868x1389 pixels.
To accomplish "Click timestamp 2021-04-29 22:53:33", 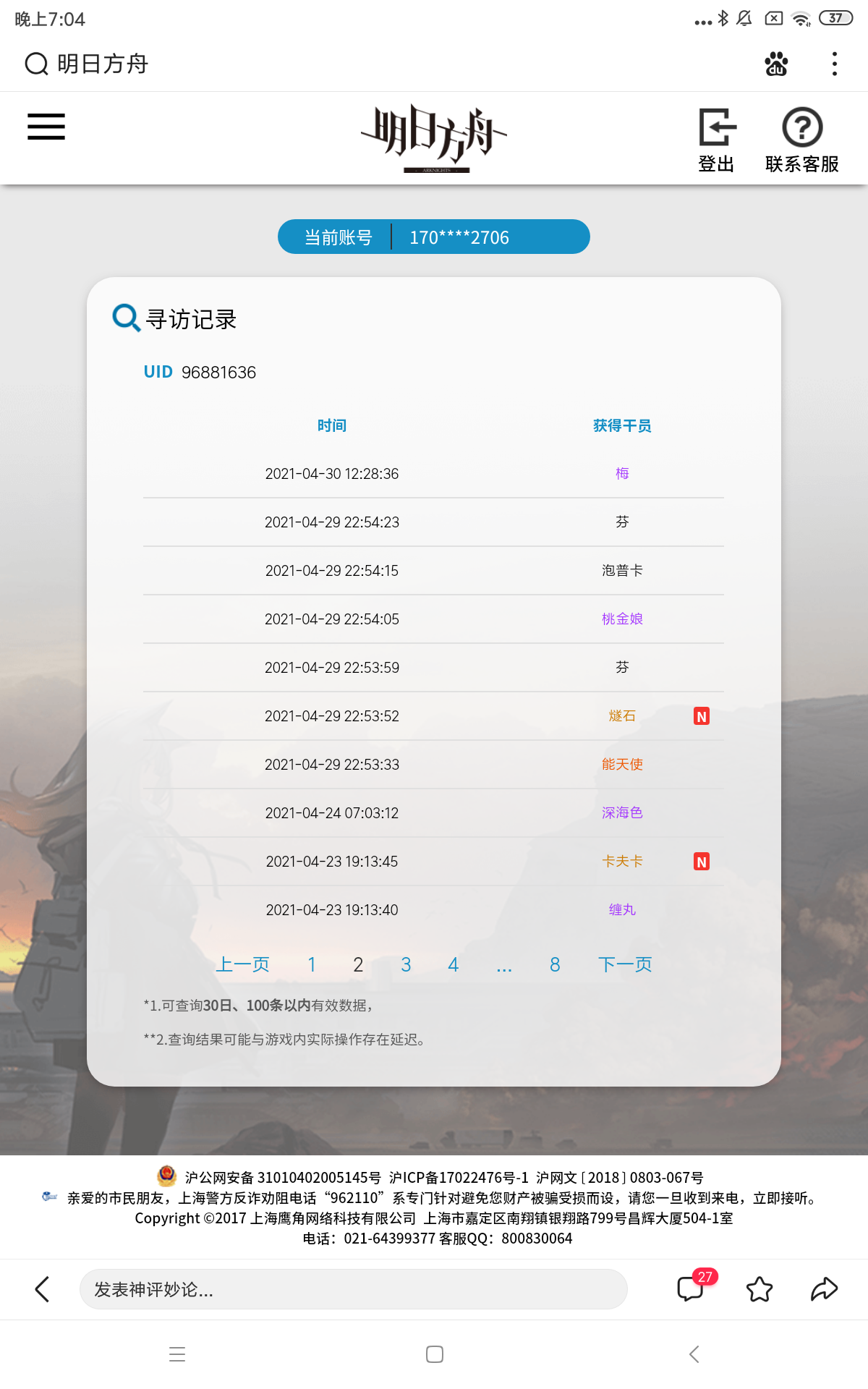I will (332, 764).
